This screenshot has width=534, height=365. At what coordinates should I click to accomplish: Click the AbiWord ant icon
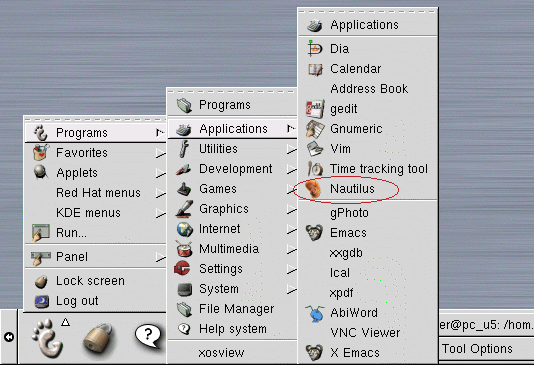(314, 313)
